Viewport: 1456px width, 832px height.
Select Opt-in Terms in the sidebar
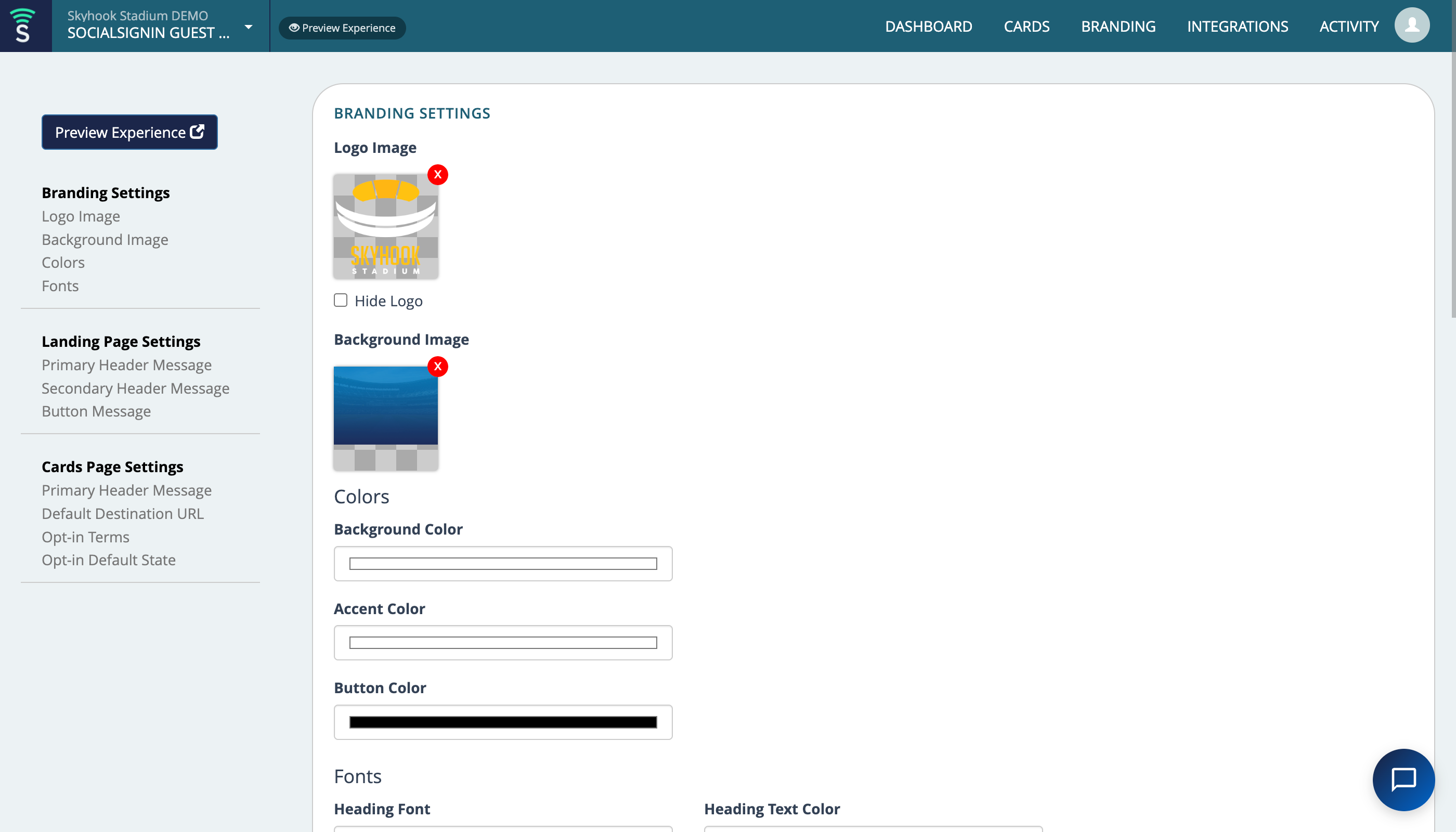85,537
